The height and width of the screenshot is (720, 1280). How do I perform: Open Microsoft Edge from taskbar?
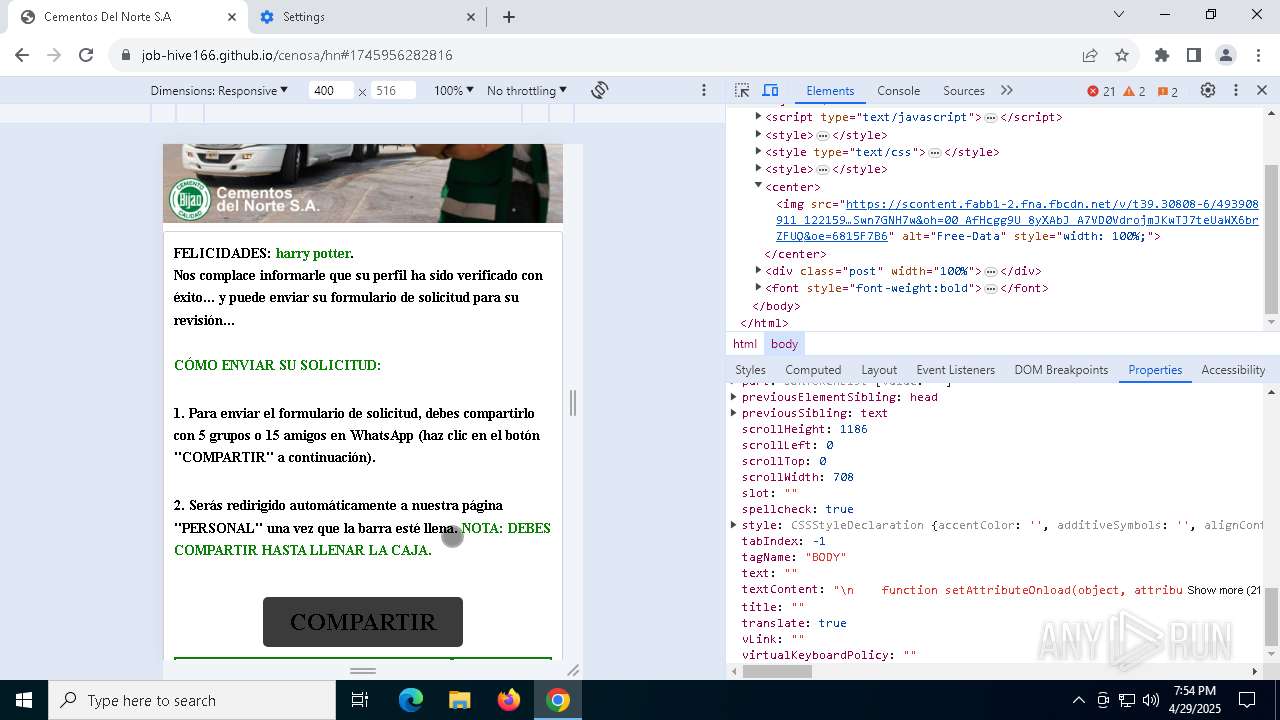click(x=411, y=700)
